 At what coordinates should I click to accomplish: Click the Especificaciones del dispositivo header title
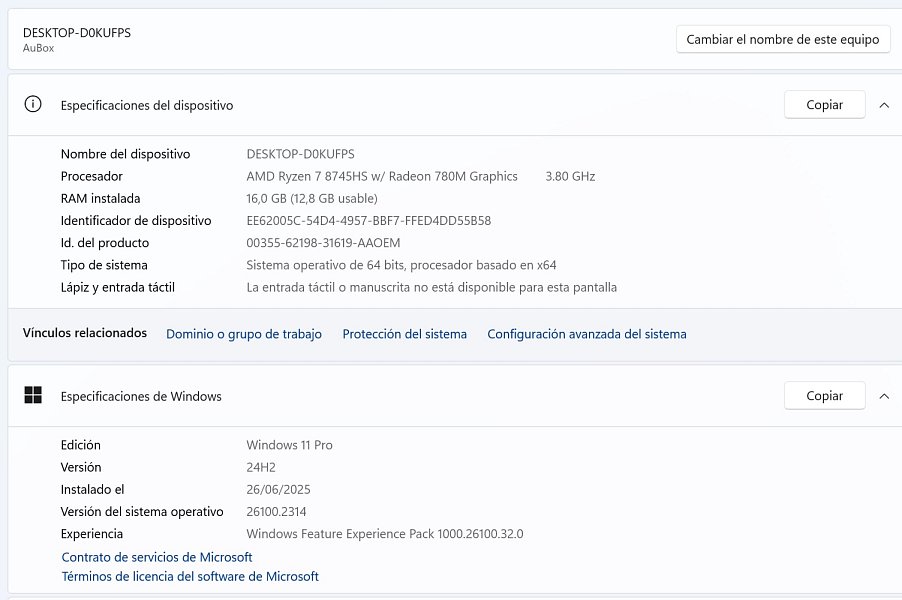pos(147,105)
